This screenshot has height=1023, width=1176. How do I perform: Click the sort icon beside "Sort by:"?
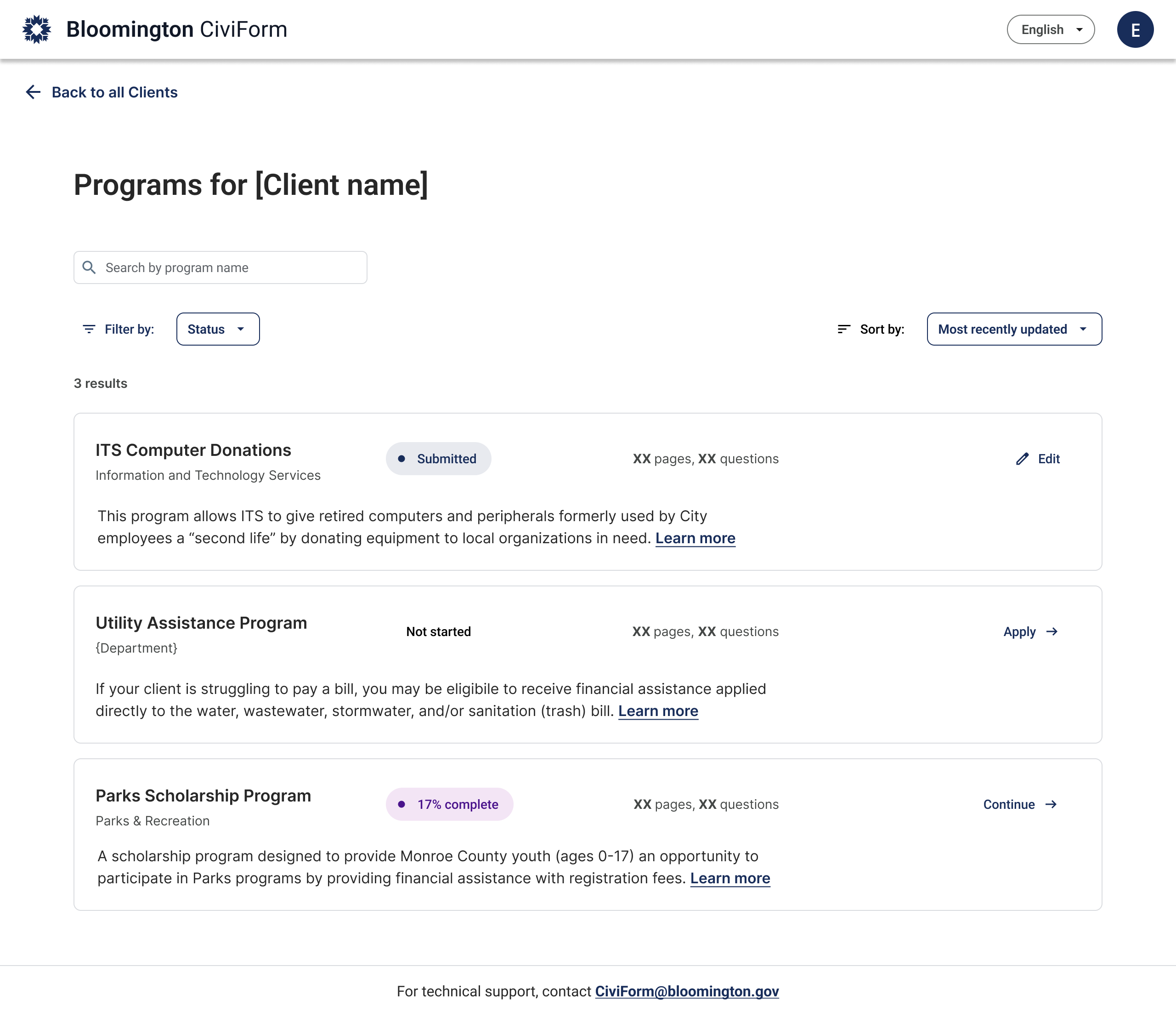click(843, 329)
